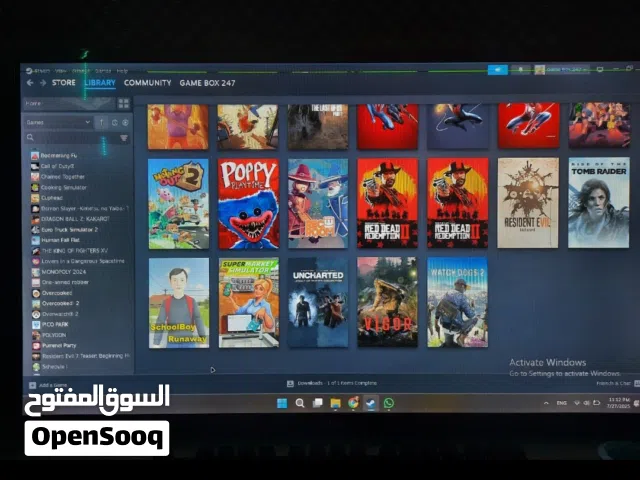640x480 pixels.
Task: Open Task View on the taskbar
Action: point(318,403)
